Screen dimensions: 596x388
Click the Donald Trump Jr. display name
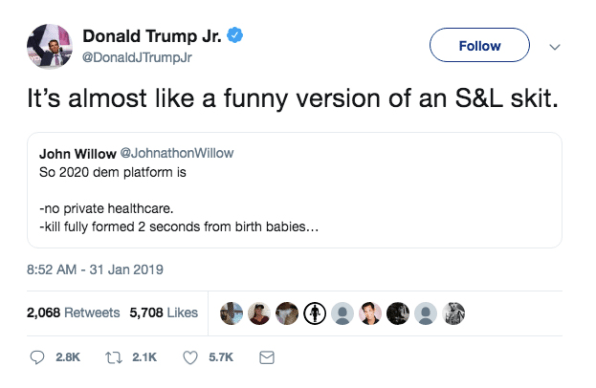click(x=152, y=36)
